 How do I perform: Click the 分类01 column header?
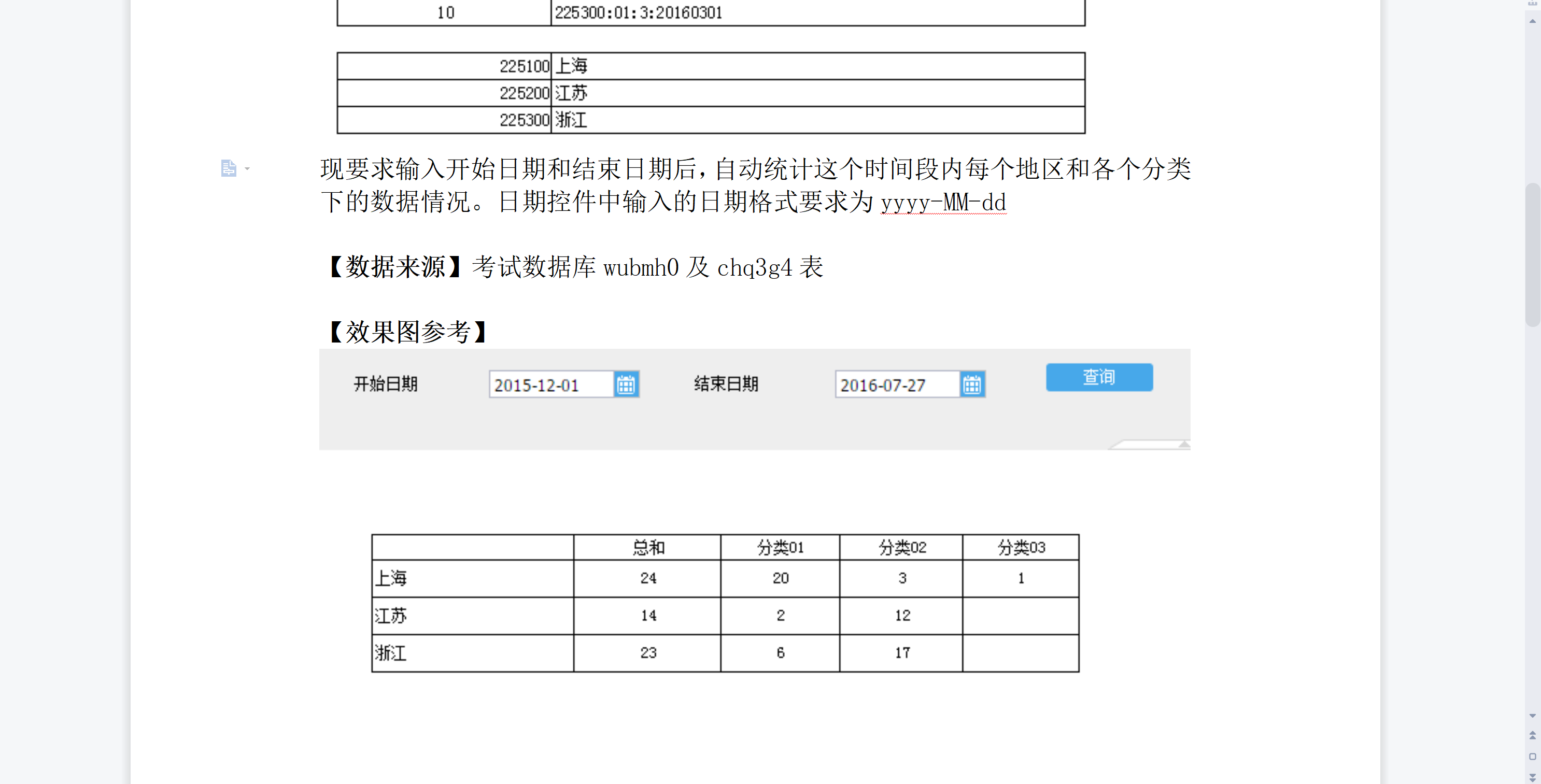click(780, 547)
